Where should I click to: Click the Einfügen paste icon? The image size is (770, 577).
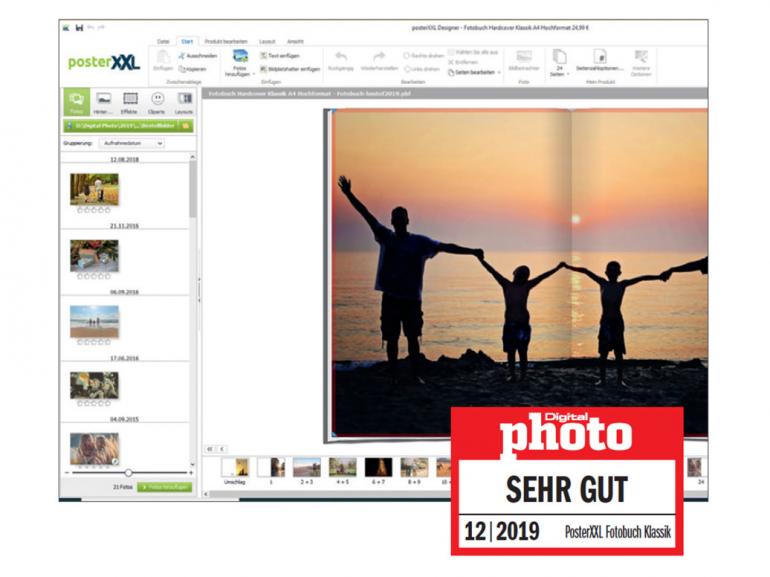pos(163,56)
